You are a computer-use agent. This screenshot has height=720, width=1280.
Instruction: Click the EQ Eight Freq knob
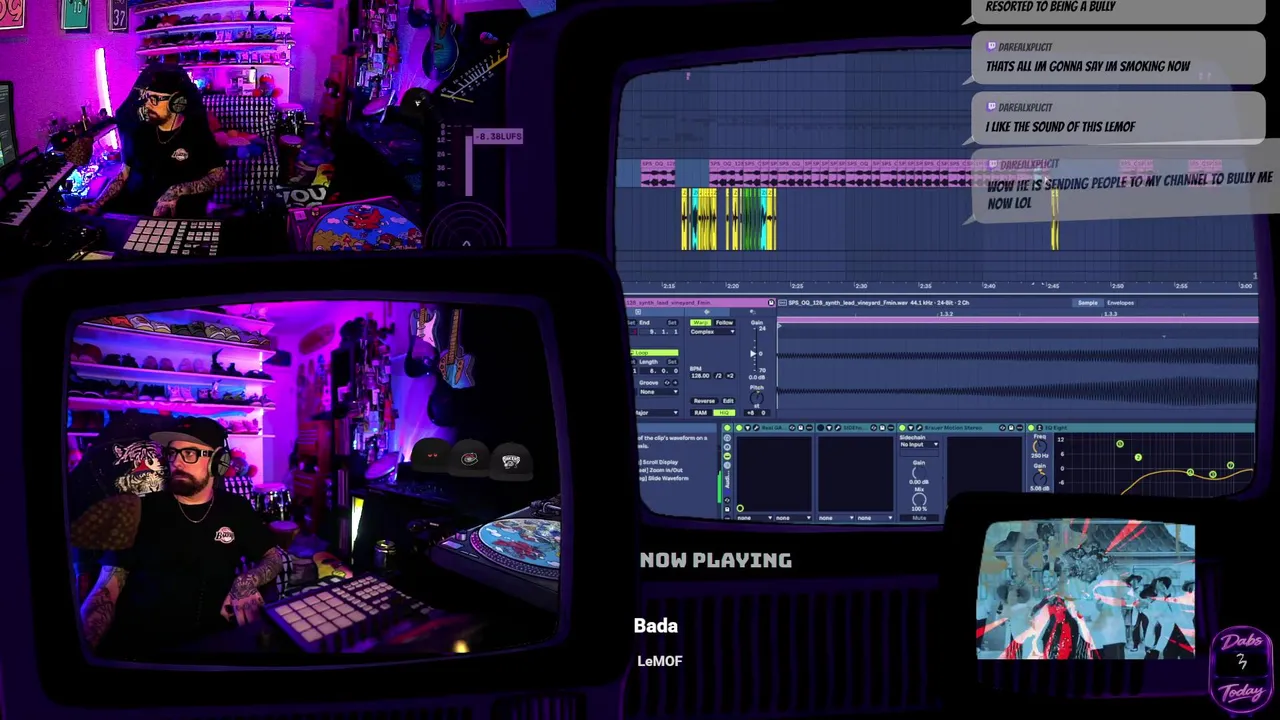1040,446
